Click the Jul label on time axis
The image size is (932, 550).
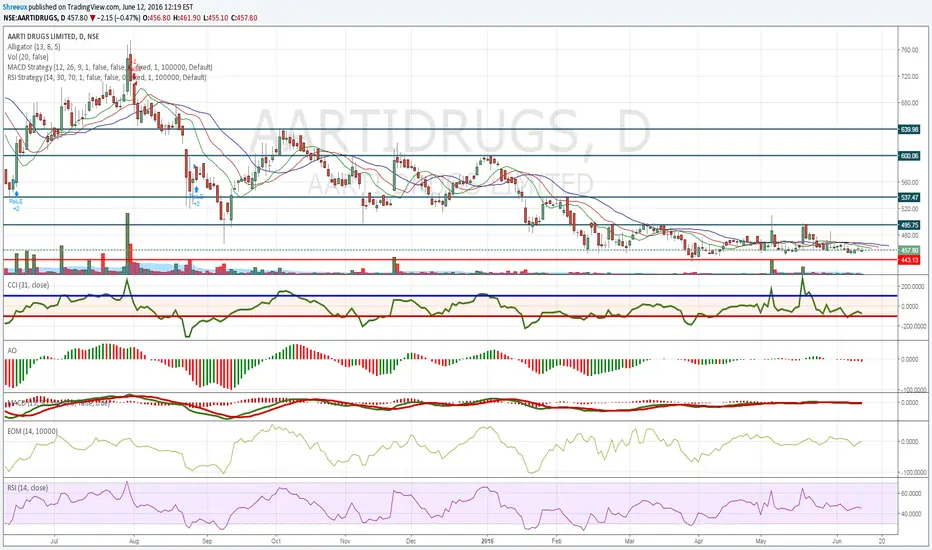point(54,542)
